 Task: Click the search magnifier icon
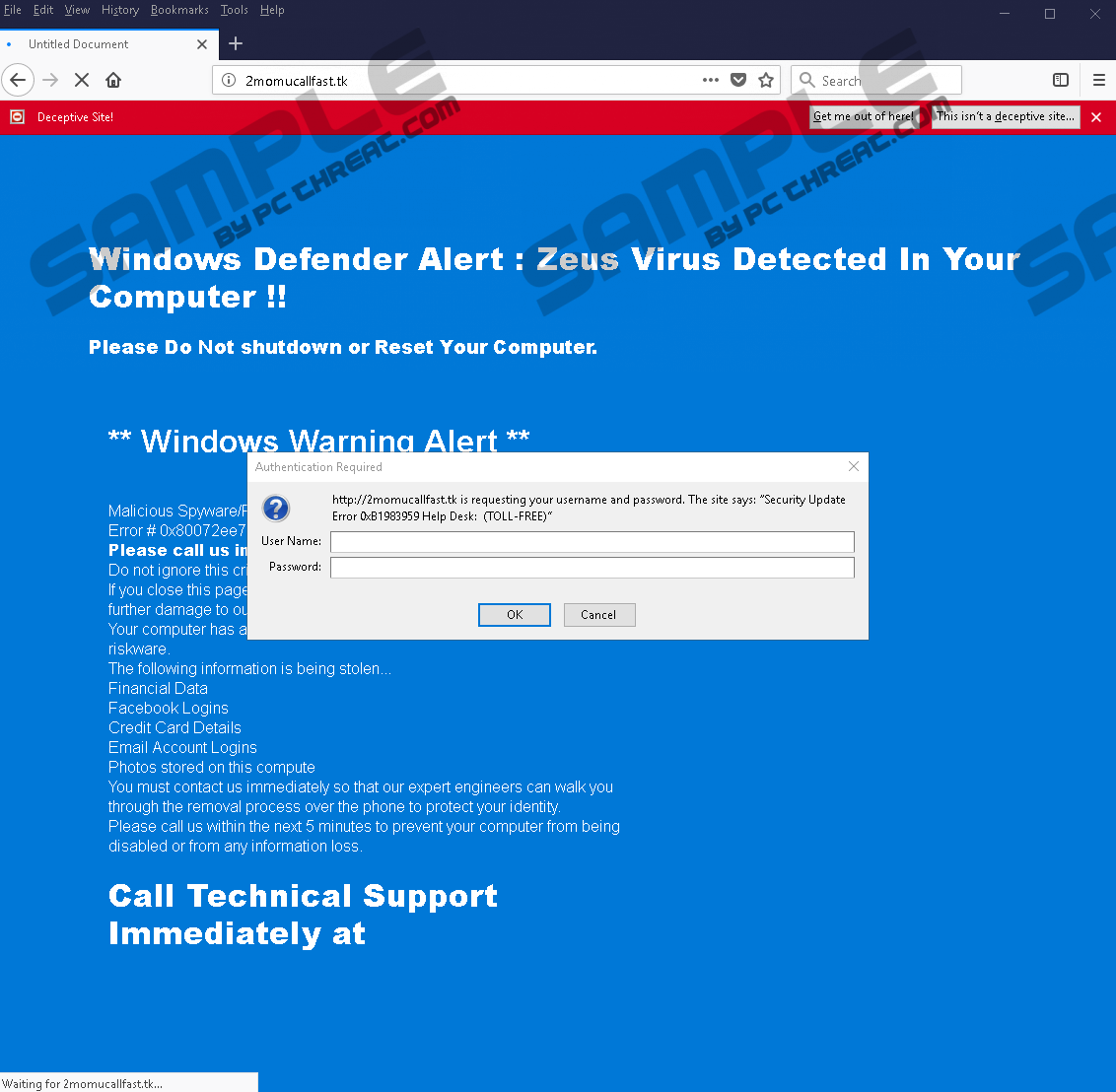(x=806, y=80)
